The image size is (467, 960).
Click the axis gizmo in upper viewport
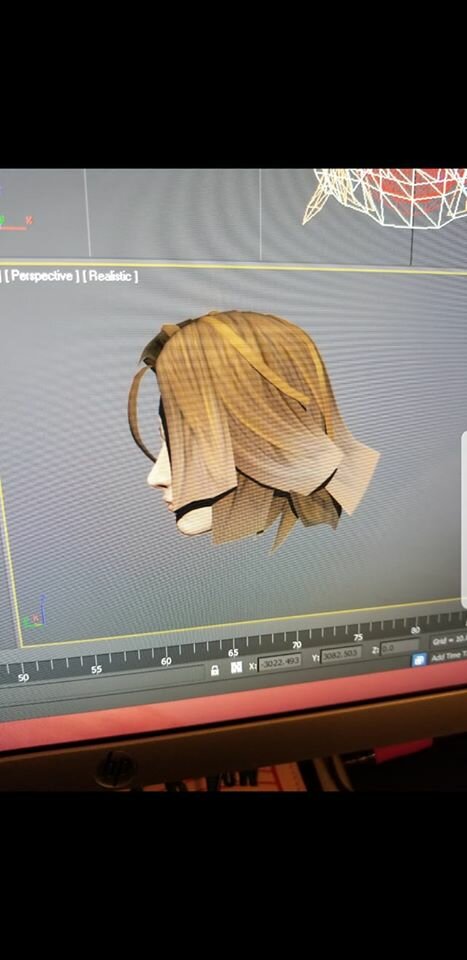point(14,222)
